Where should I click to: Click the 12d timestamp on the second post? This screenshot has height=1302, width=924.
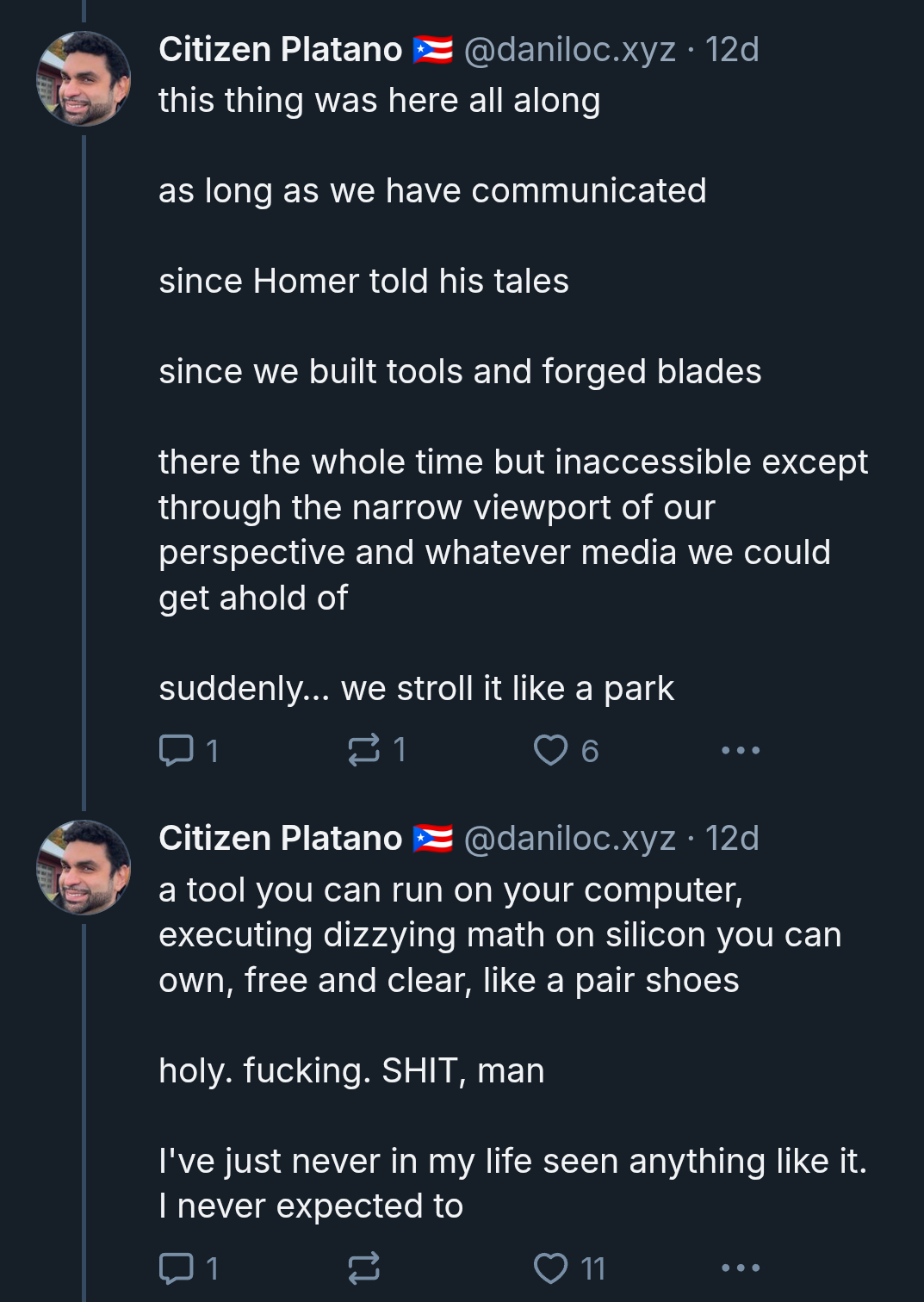732,839
